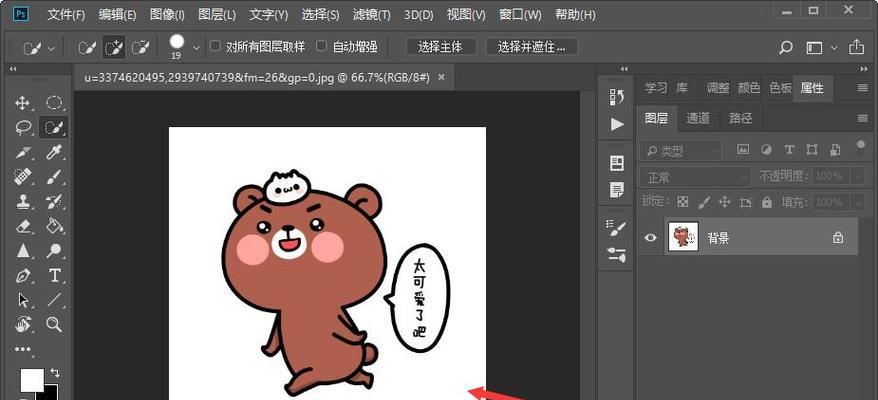Select the Eraser tool

pyautogui.click(x=22, y=226)
